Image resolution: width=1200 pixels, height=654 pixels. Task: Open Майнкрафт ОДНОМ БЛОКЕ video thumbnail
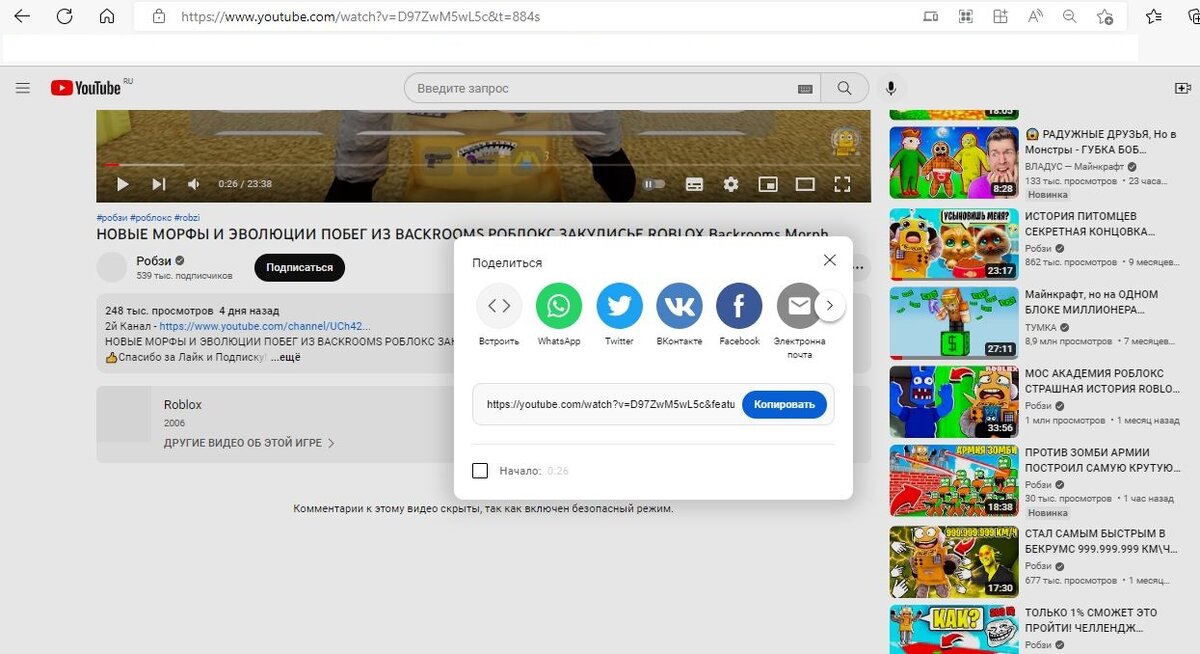click(954, 322)
